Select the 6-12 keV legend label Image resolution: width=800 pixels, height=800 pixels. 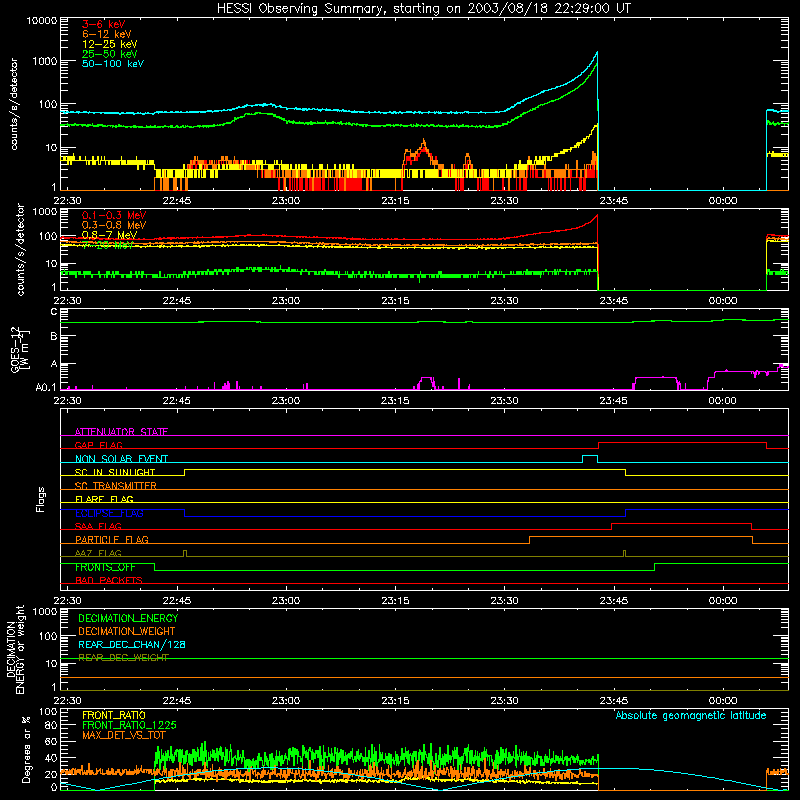point(107,34)
